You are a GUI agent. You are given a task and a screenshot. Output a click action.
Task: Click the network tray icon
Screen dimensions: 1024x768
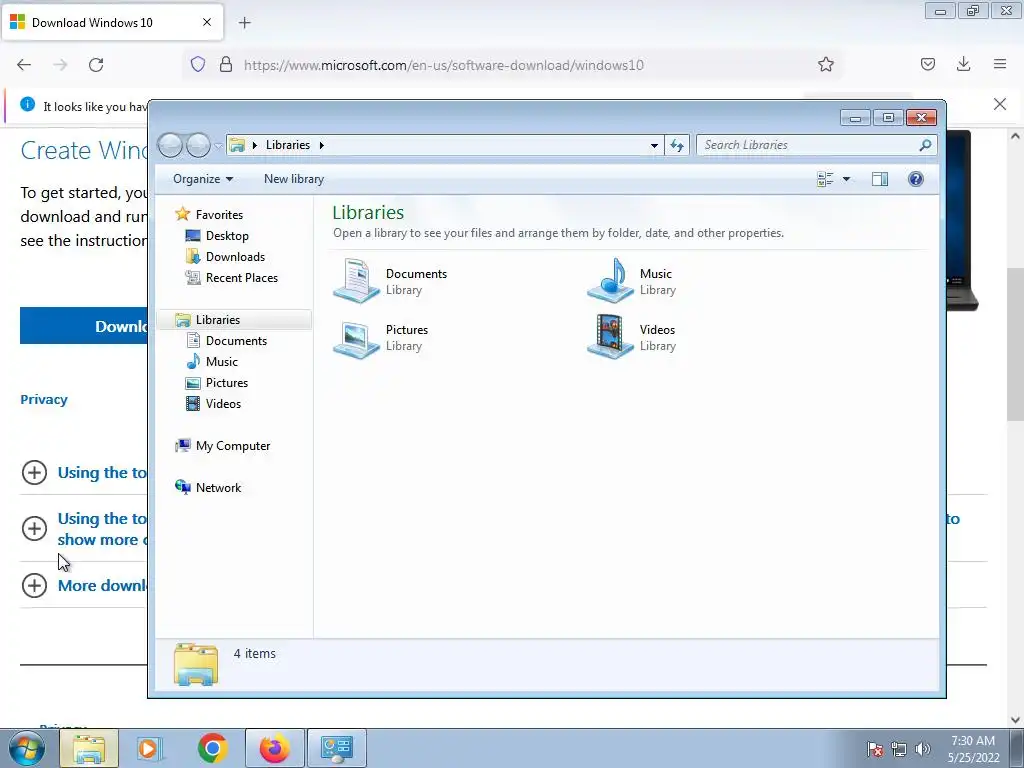(899, 749)
